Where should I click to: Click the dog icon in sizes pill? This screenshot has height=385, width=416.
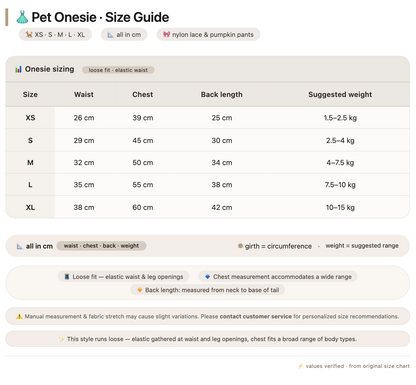(29, 35)
